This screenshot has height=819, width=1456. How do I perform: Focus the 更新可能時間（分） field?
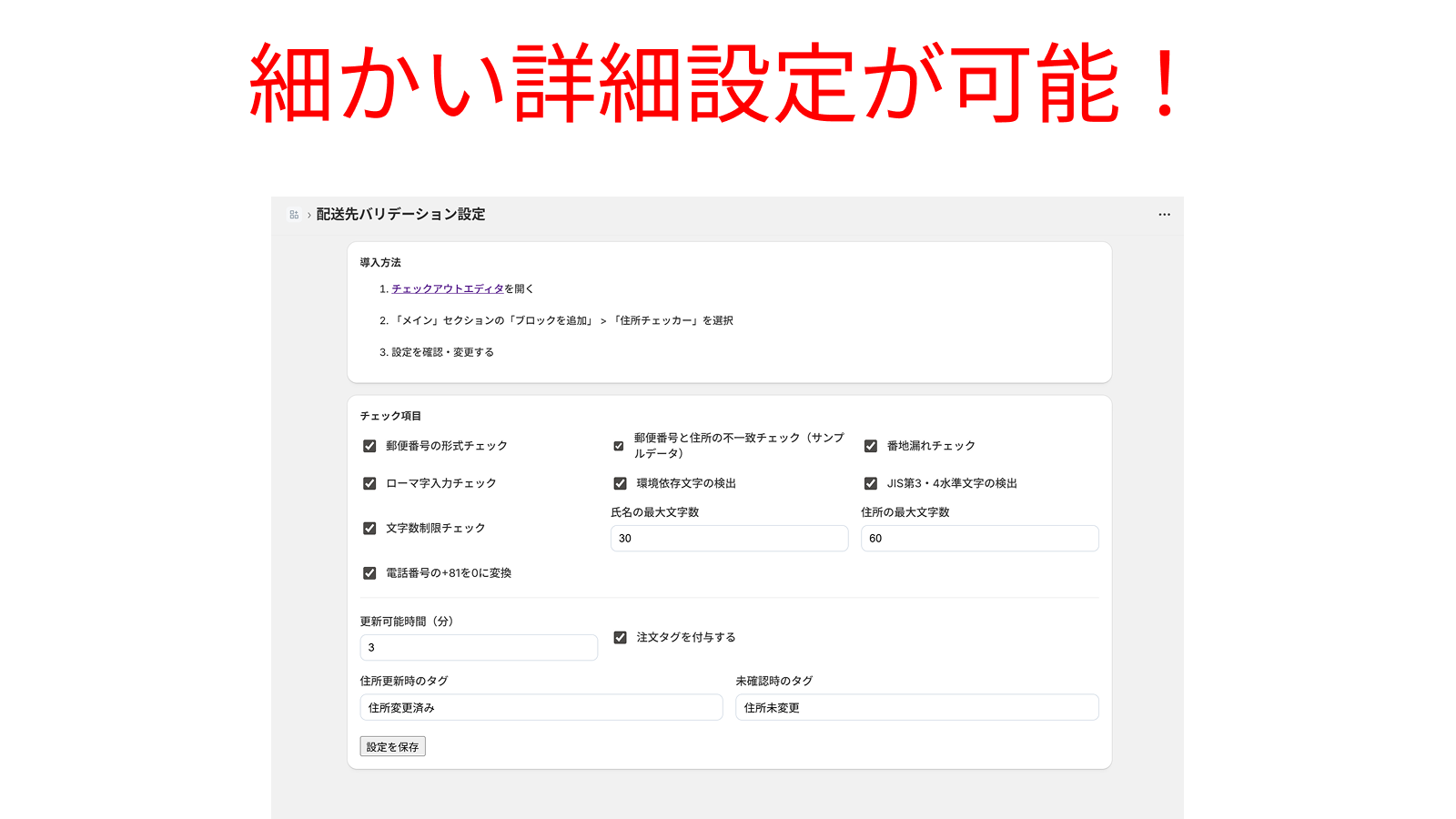(479, 648)
